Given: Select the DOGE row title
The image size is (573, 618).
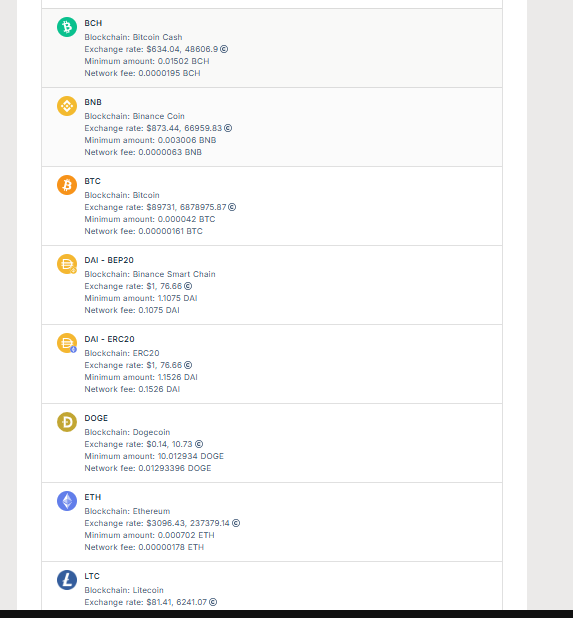Looking at the screenshot, I should pos(96,418).
